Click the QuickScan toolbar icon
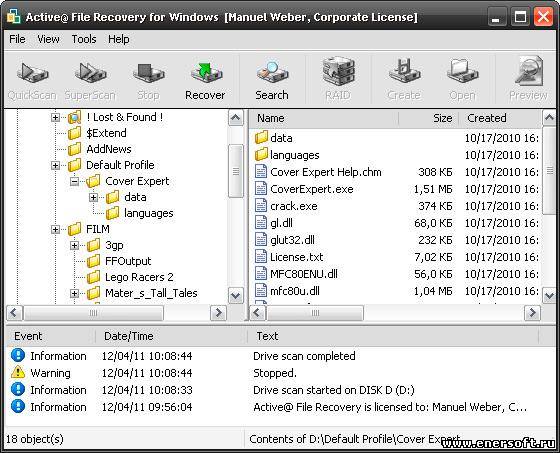Image resolution: width=560 pixels, height=453 pixels. coord(32,73)
